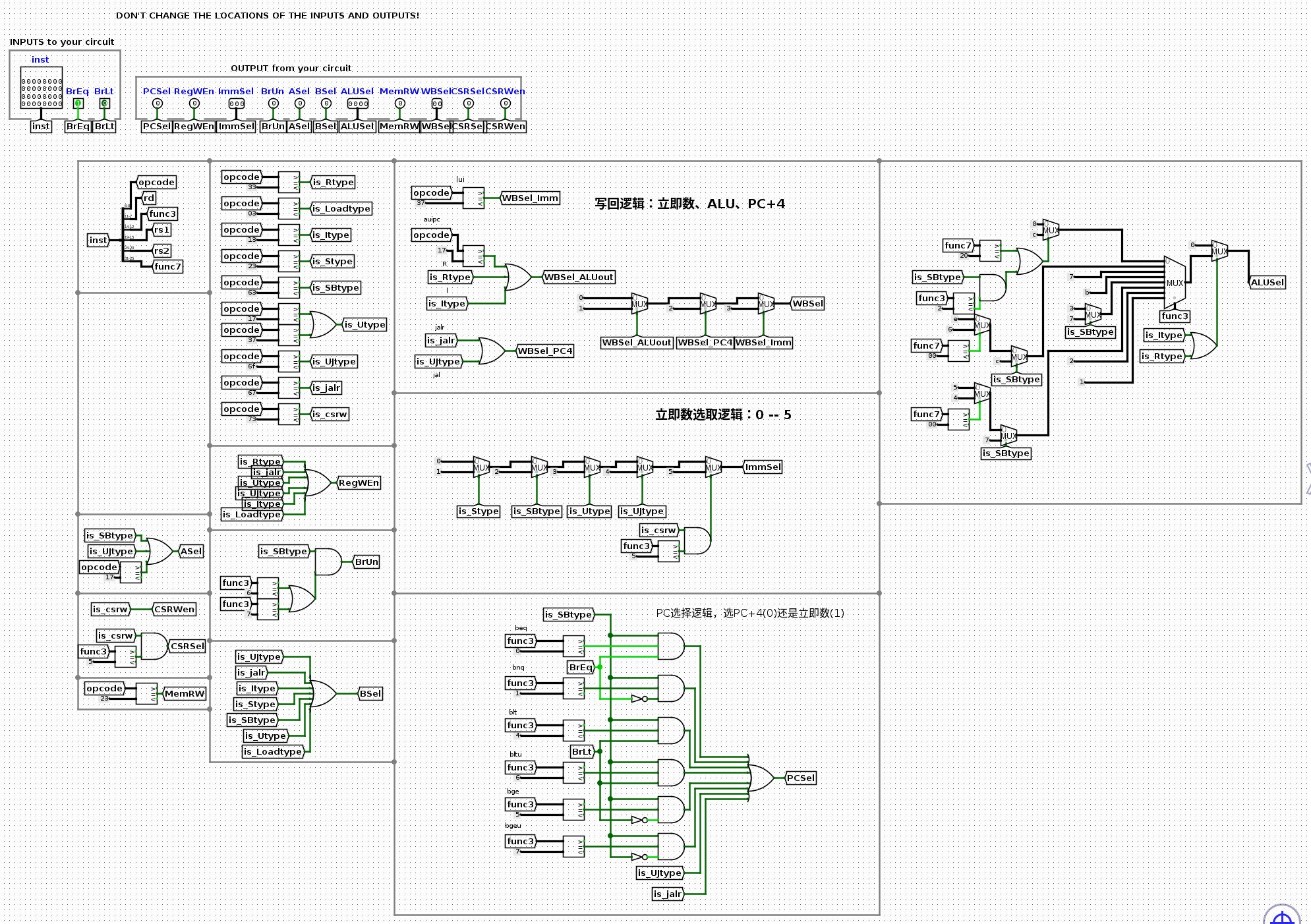Select the OR gate driving WBSel_ALUout
This screenshot has width=1311, height=924.
pyautogui.click(x=518, y=277)
